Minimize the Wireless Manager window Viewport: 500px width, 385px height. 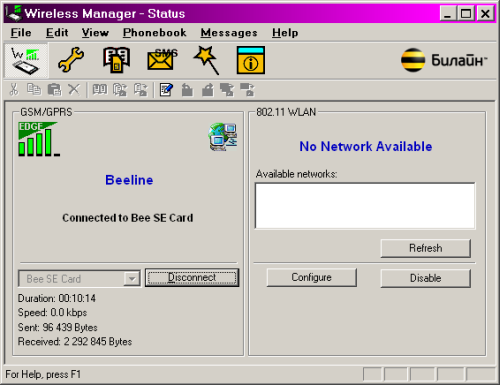click(448, 14)
